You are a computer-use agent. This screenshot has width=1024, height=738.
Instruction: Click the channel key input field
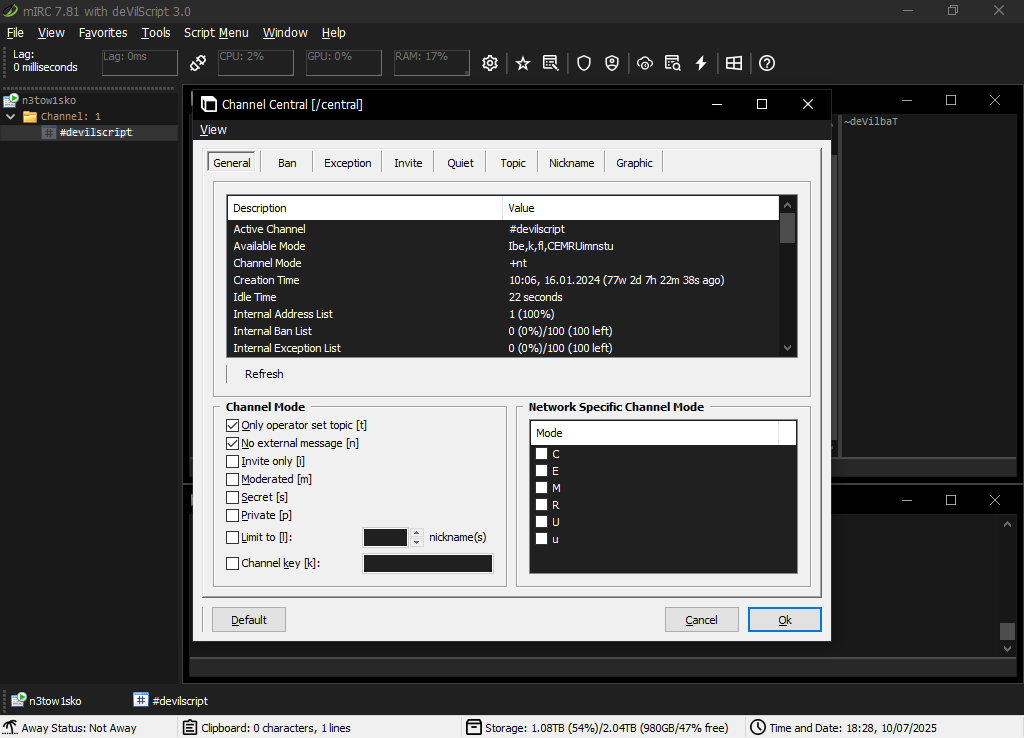click(428, 564)
